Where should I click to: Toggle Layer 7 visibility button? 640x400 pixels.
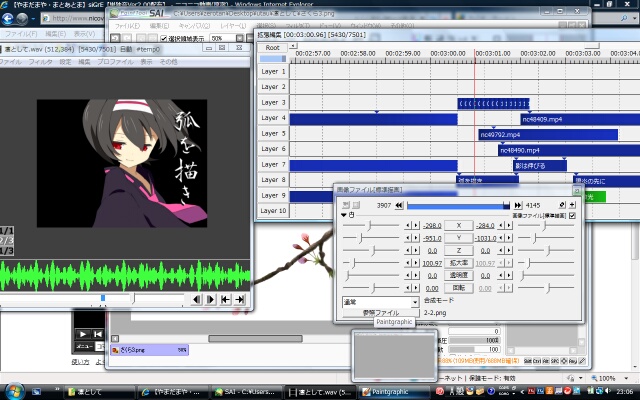[273, 164]
